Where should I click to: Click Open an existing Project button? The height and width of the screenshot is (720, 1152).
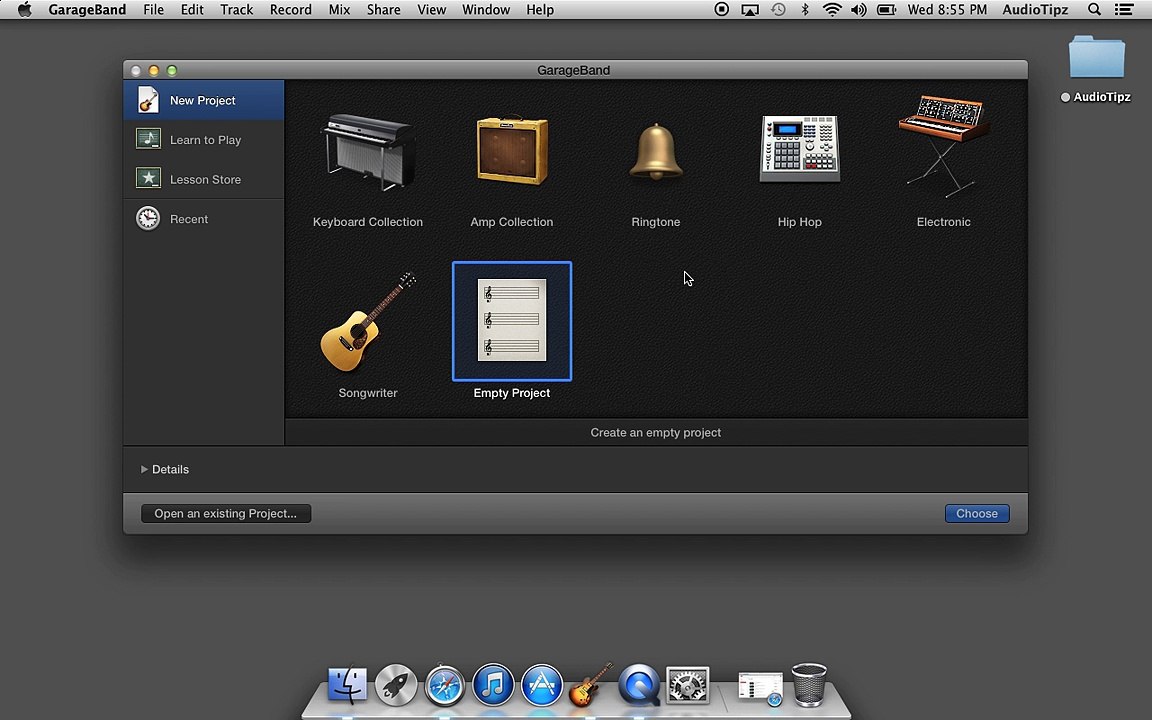226,514
